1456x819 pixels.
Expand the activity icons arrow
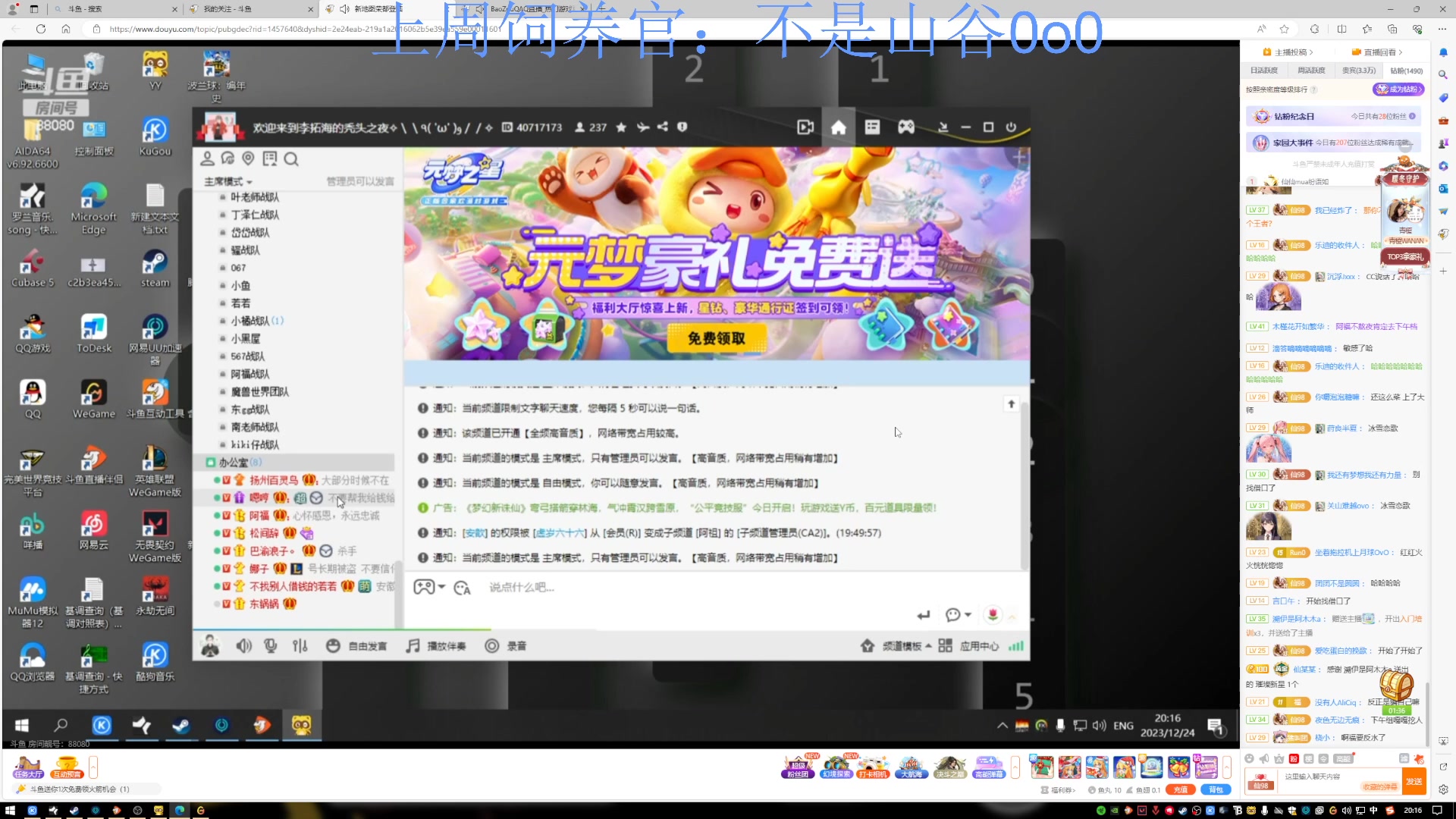point(1015,767)
